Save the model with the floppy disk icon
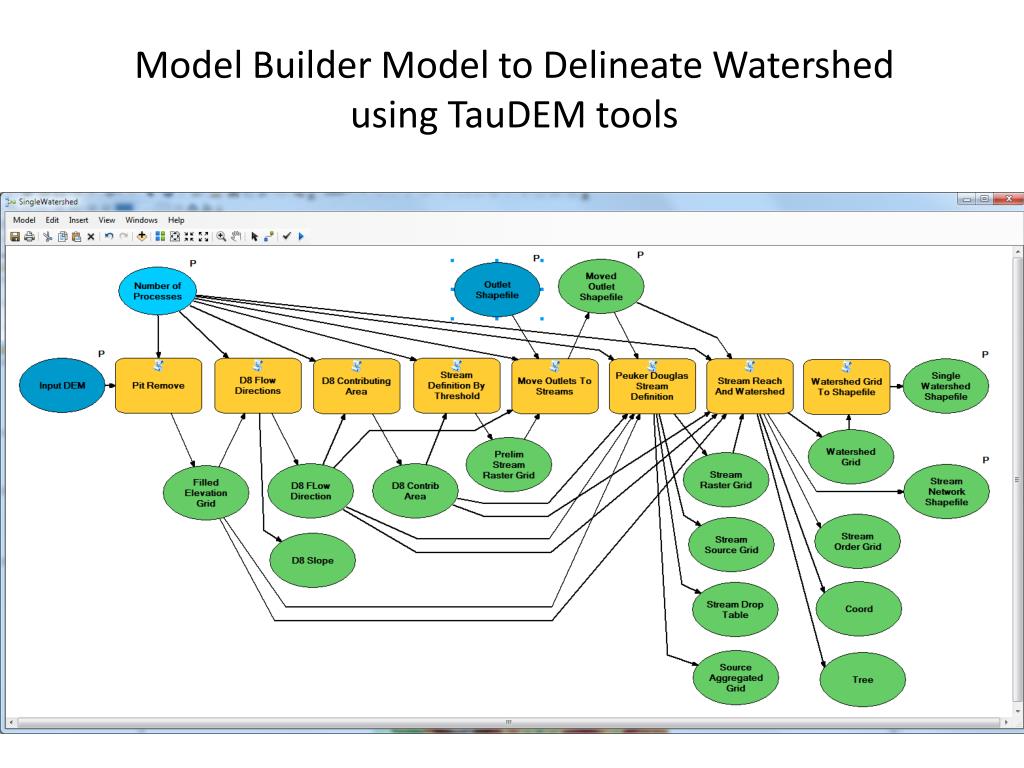The image size is (1024, 768). 15,236
